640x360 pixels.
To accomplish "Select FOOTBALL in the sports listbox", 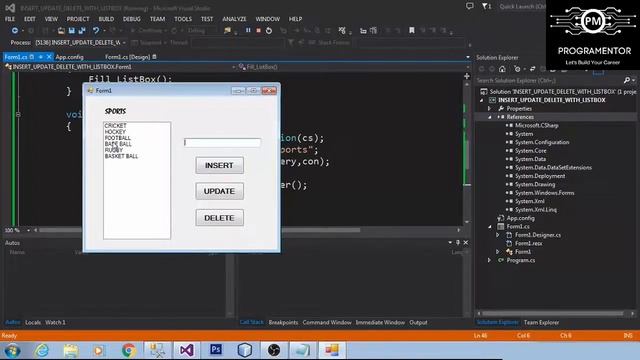I will [118, 138].
